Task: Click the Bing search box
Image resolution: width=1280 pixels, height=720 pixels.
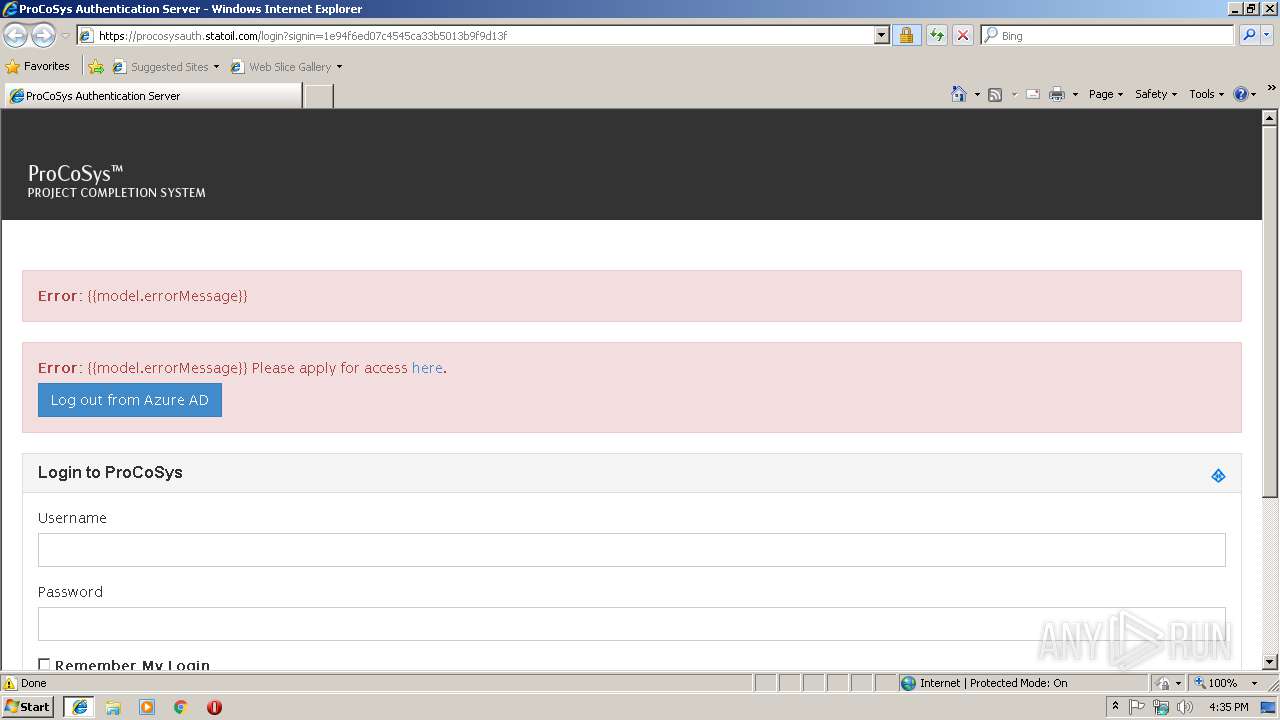Action: click(x=1108, y=35)
